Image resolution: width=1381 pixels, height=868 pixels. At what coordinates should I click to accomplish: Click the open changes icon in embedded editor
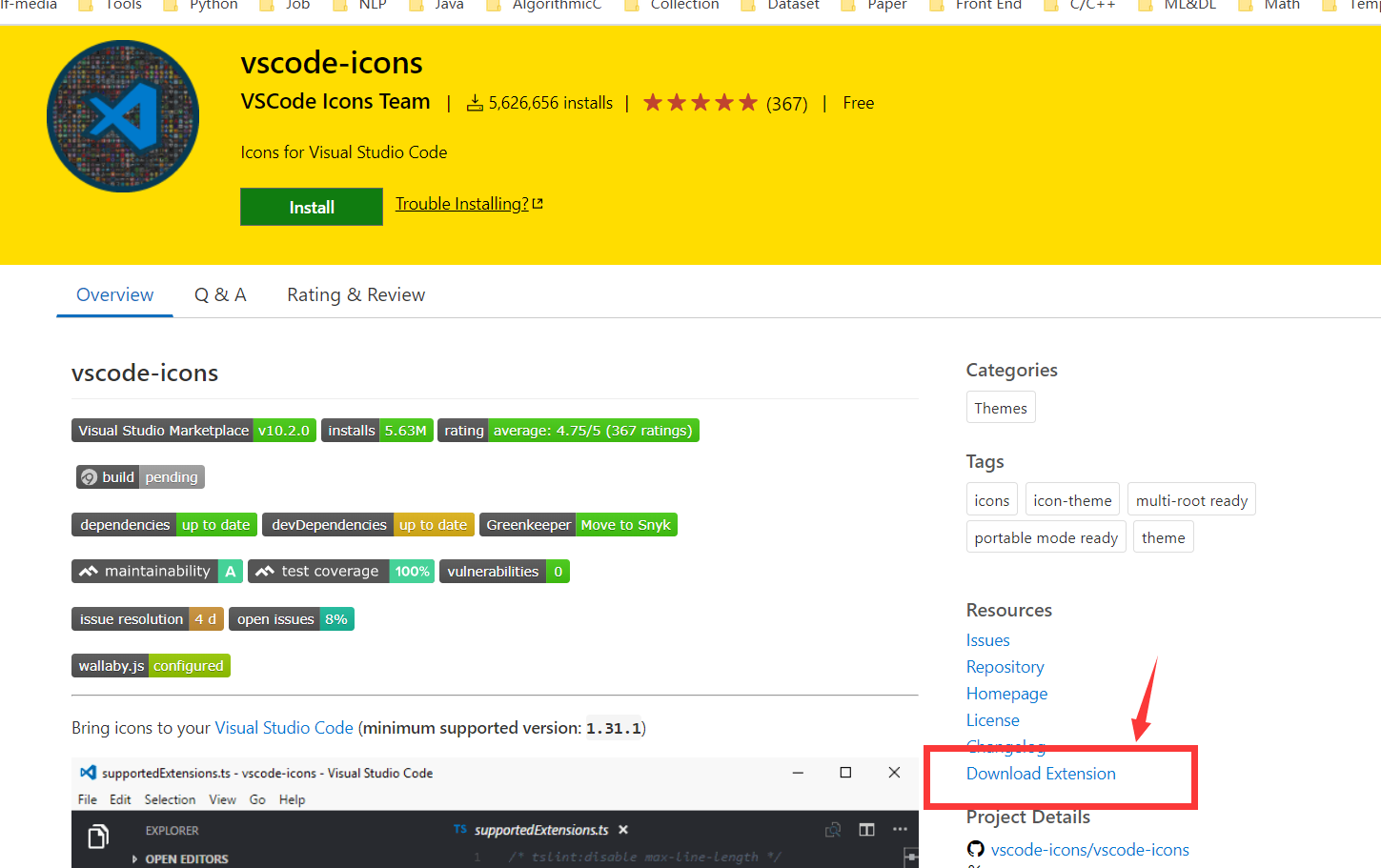pos(833,830)
